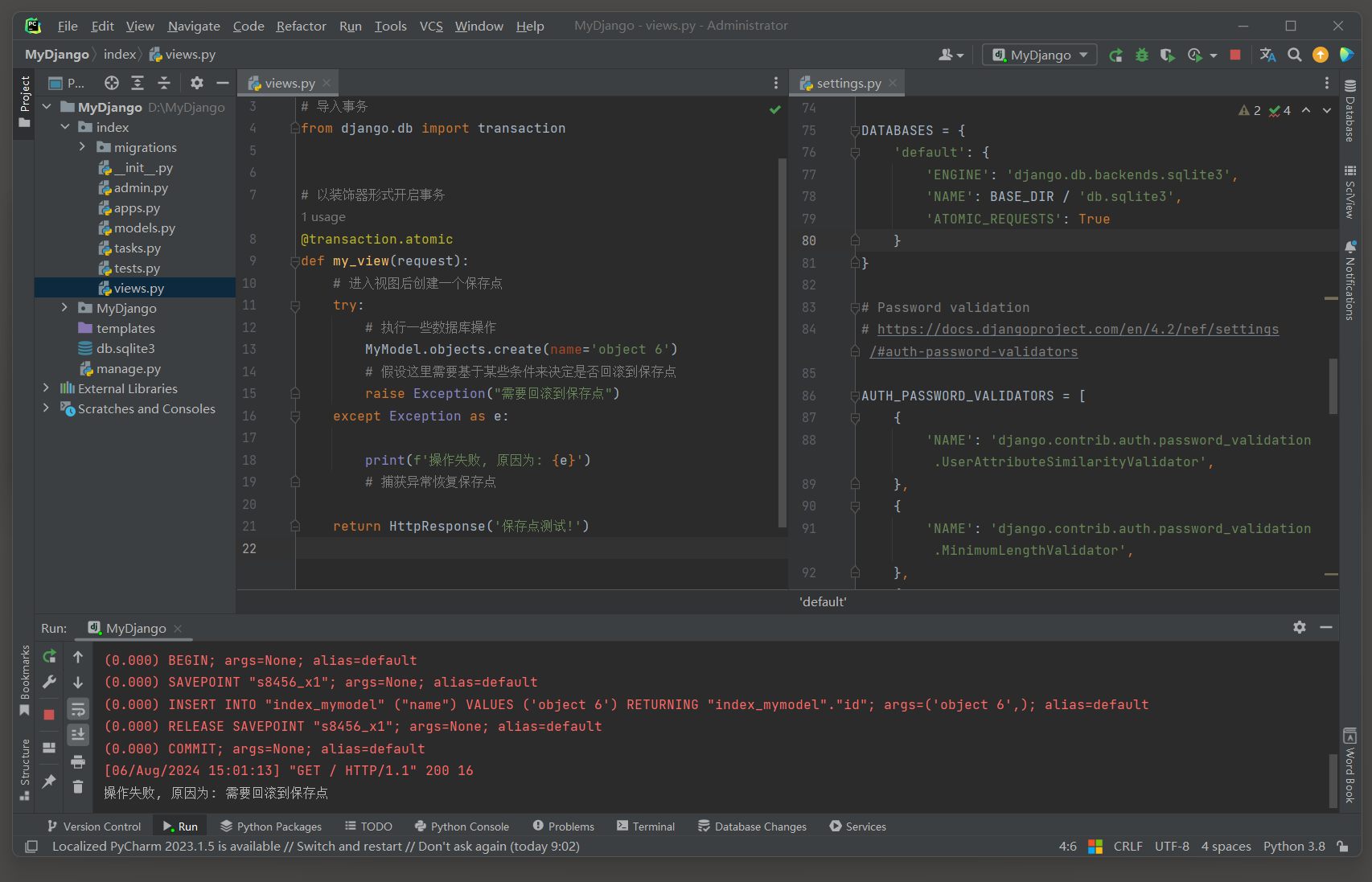Screen dimensions: 1372x882
Task: Open models.py in project tree
Action: (144, 228)
